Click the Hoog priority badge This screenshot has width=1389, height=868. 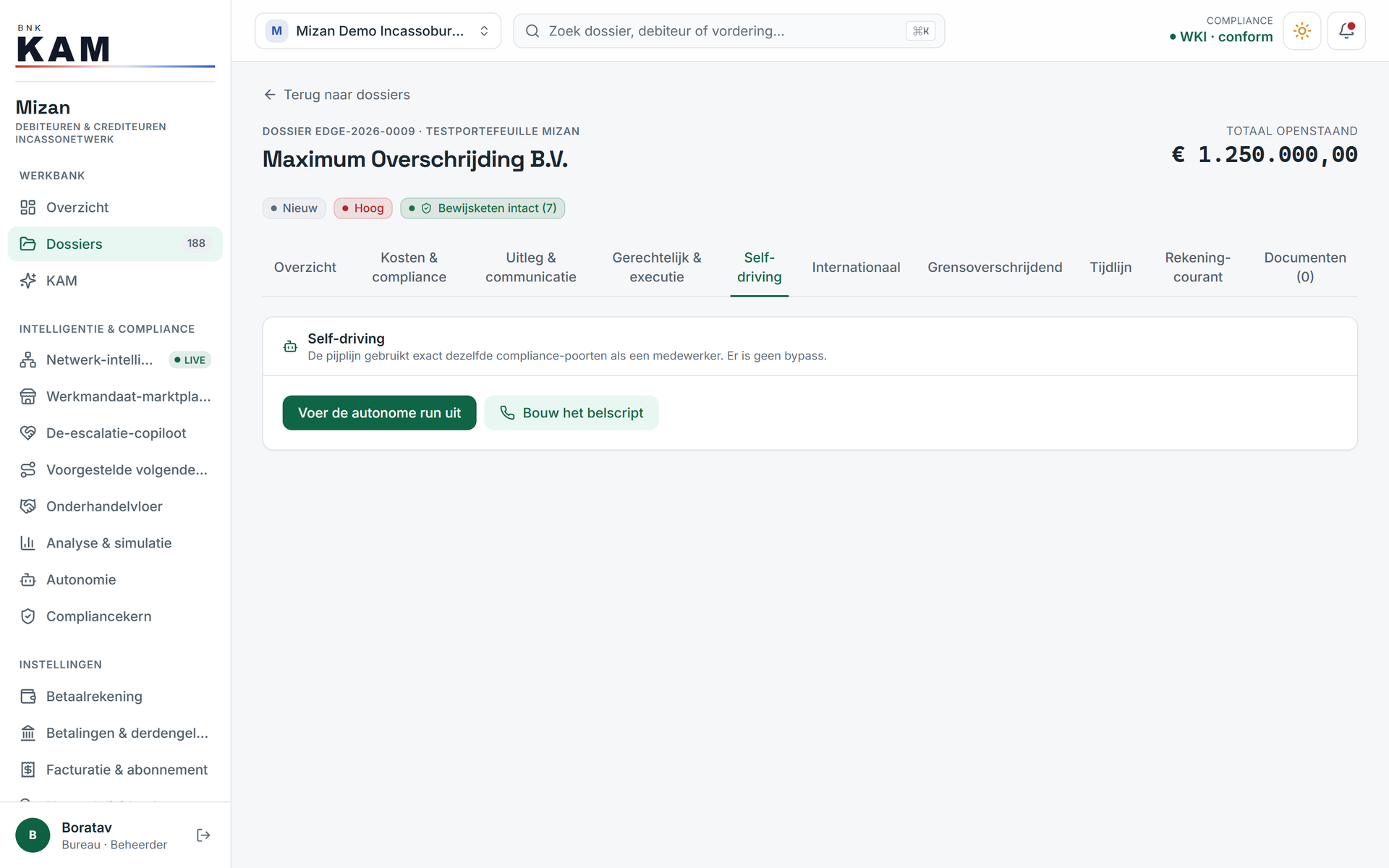pos(363,208)
